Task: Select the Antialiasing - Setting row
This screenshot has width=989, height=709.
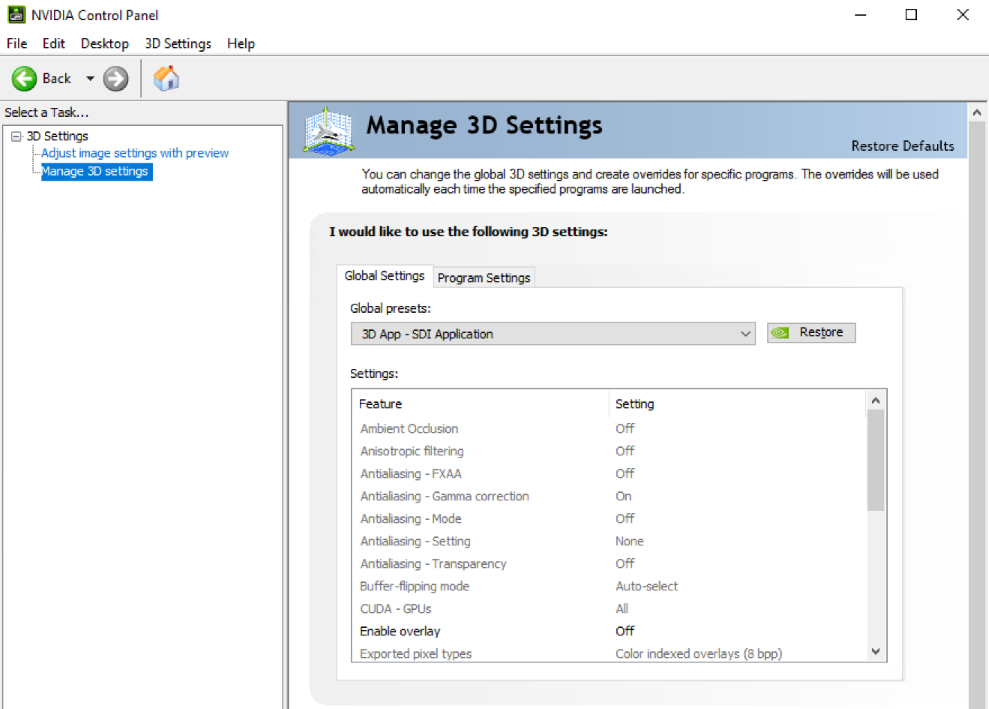Action: tap(609, 541)
